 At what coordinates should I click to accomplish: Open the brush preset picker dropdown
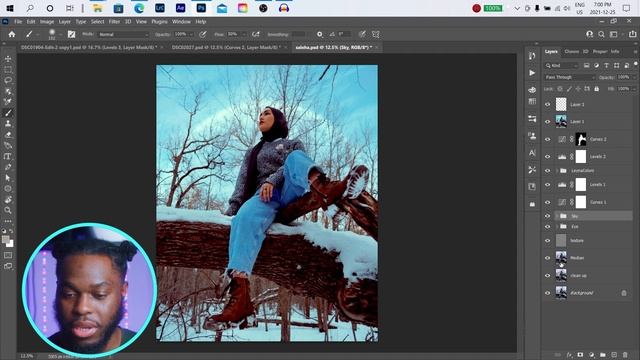tap(60, 34)
